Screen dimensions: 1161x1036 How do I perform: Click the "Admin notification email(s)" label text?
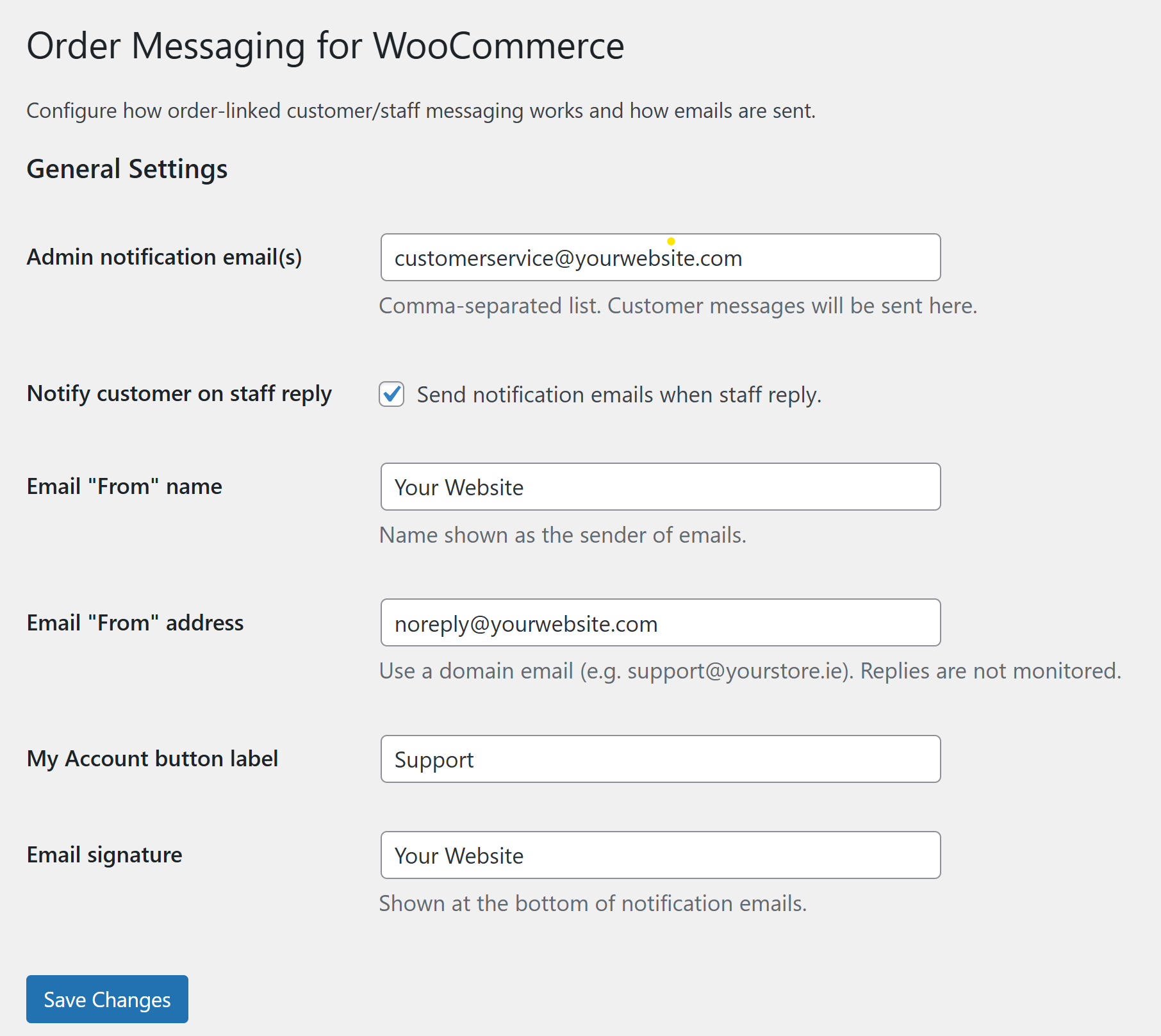coord(164,257)
